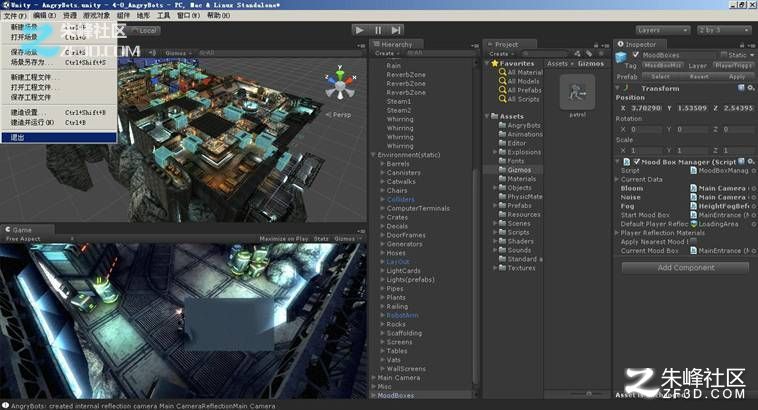Viewport: 758px width, 410px height.
Task: Expand the Main Camera hierarchy node
Action: (x=373, y=378)
